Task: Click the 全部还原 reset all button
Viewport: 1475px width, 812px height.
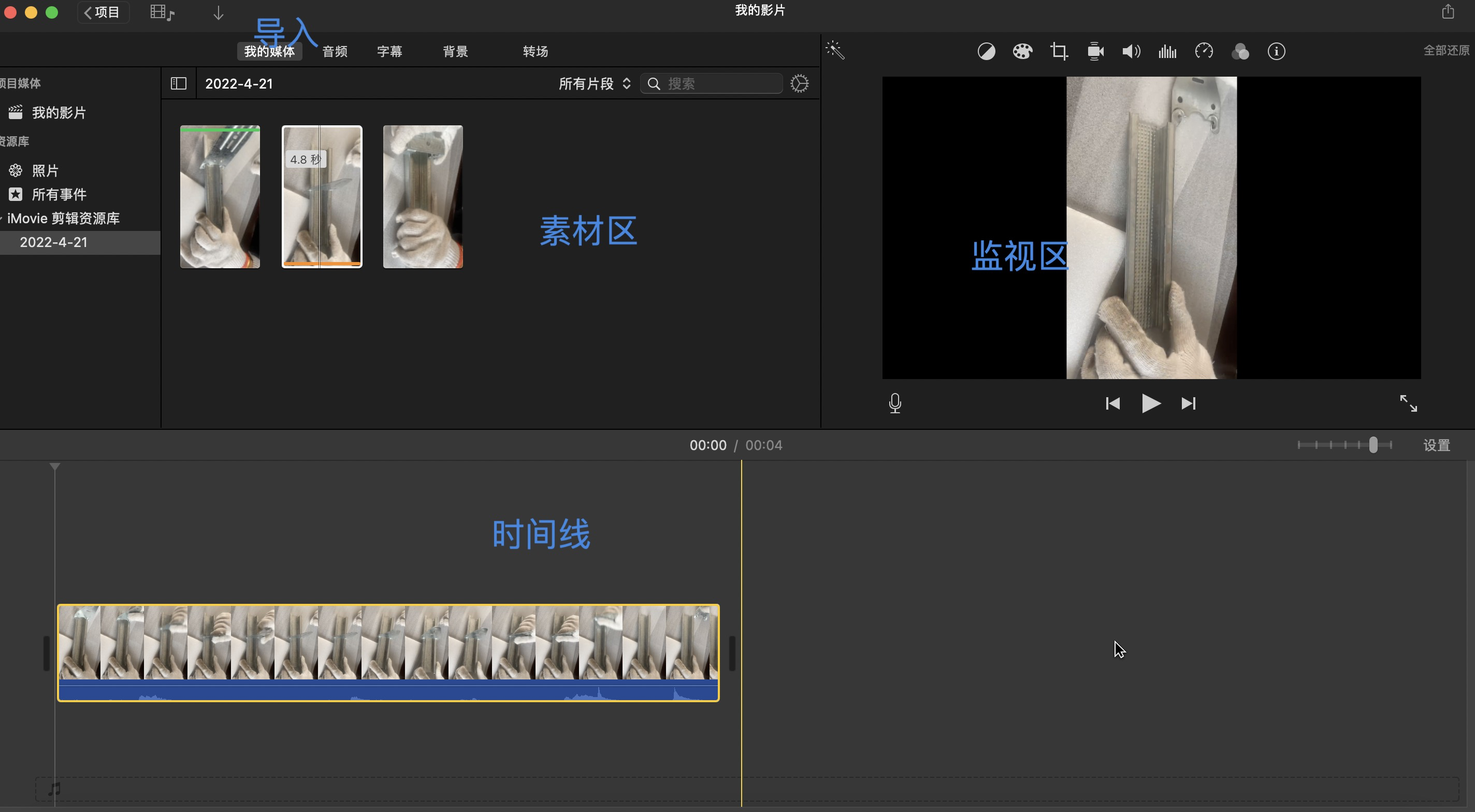Action: coord(1447,50)
